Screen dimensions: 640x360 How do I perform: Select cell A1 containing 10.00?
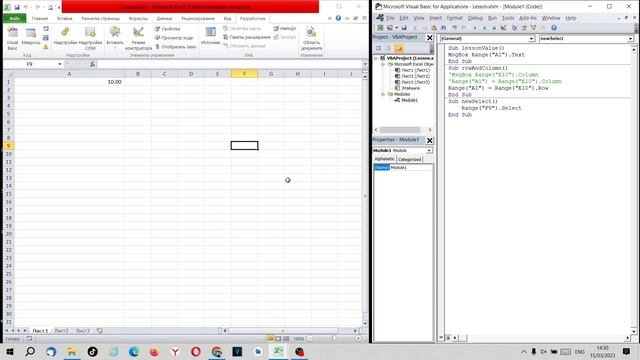[x=69, y=82]
